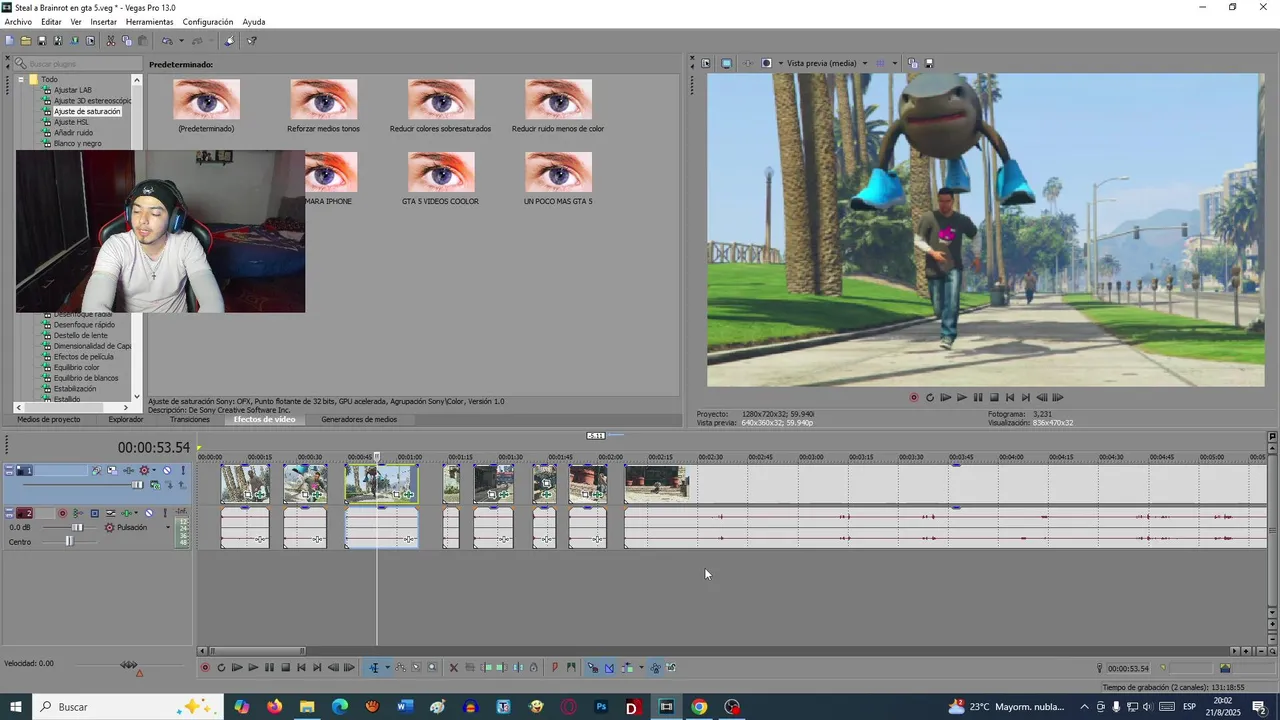
Task: Click the Video output FX icon in the preview toolbar
Action: click(x=748, y=63)
